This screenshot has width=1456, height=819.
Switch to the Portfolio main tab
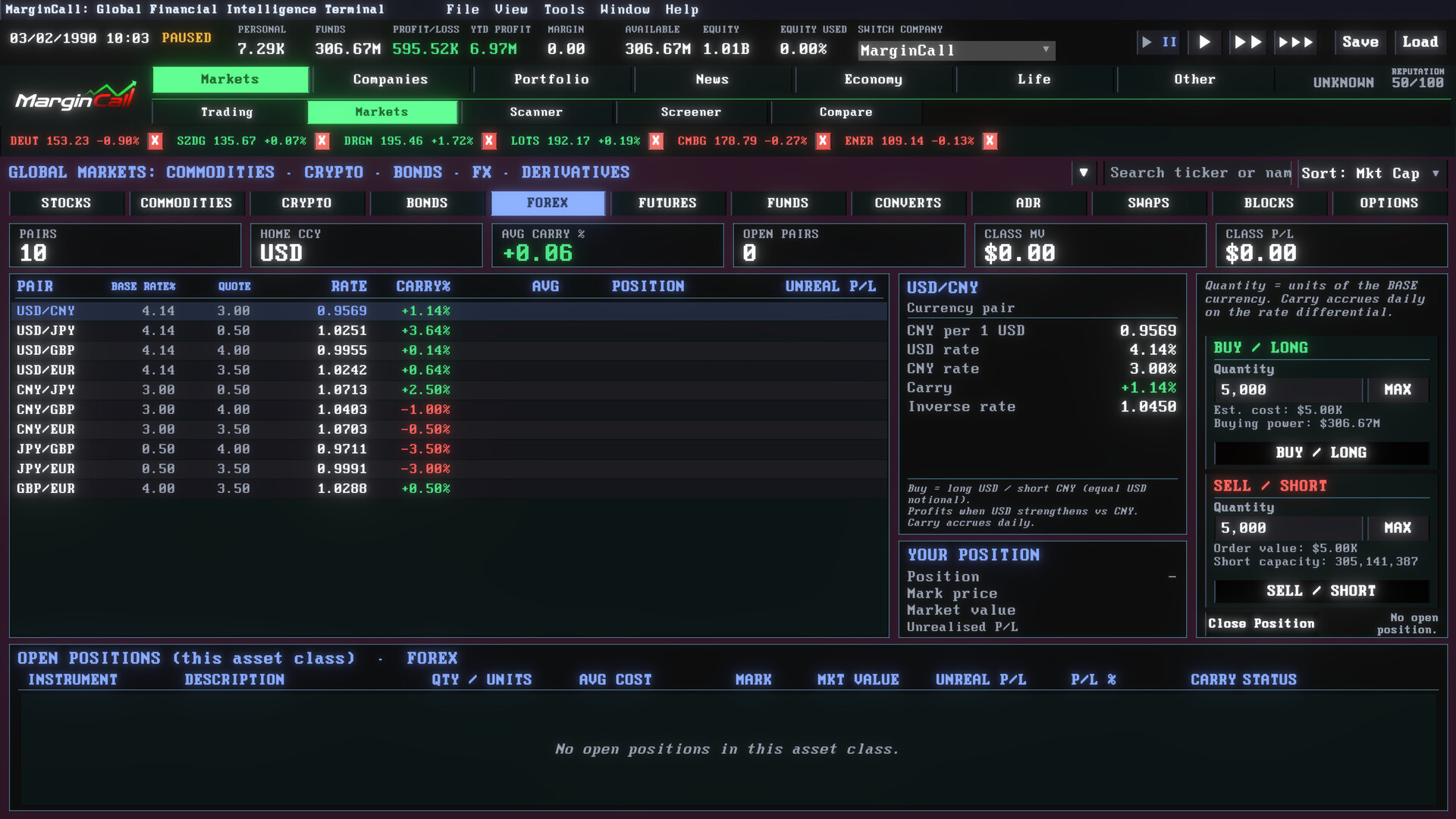pyautogui.click(x=551, y=80)
